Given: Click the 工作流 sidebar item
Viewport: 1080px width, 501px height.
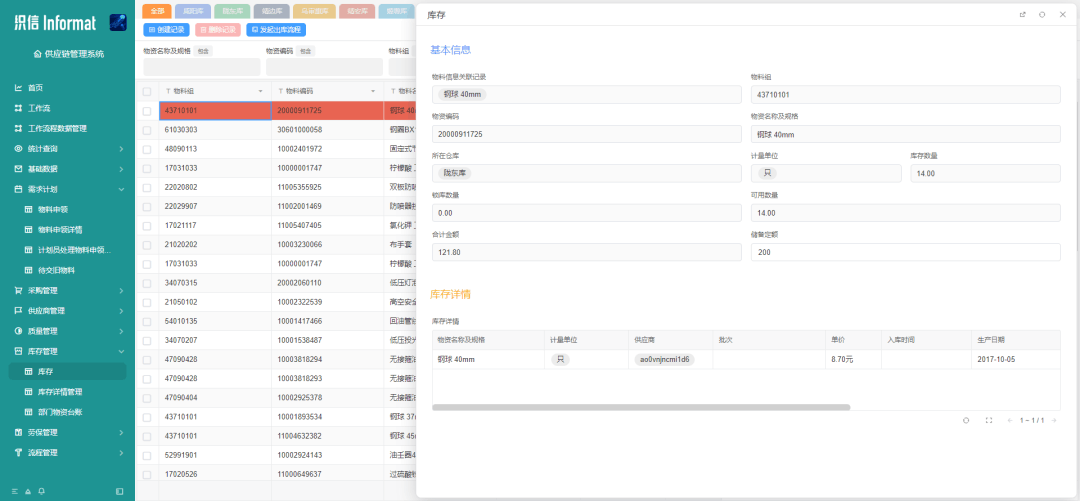Looking at the screenshot, I should [x=39, y=108].
